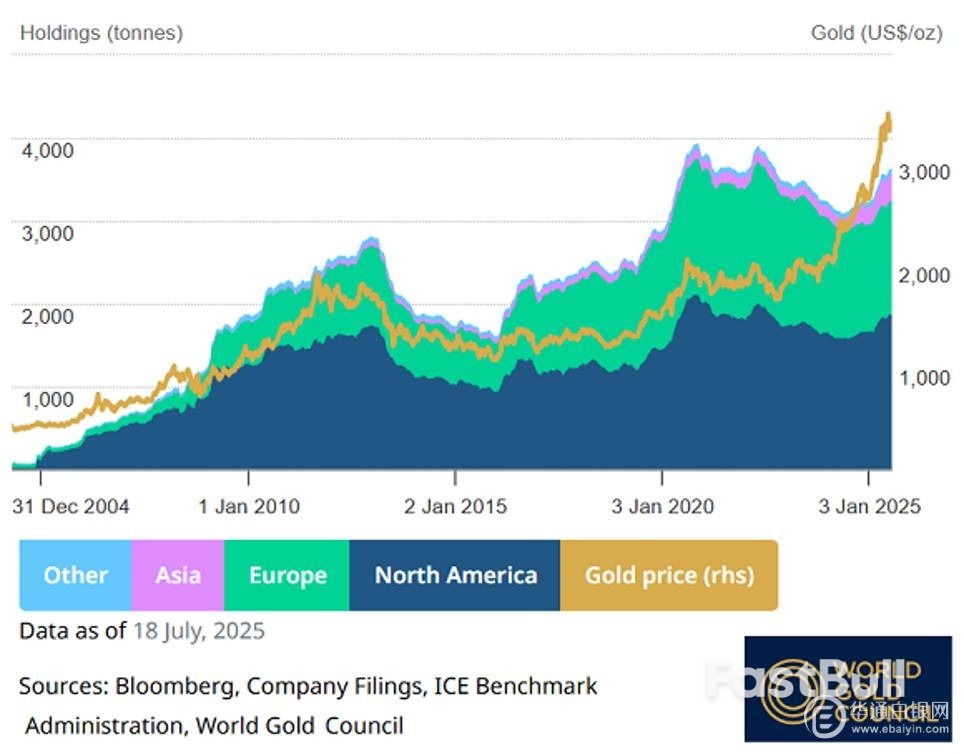Select the 3 Jan 2025 date label
Image resolution: width=964 pixels, height=754 pixels.
pos(869,506)
